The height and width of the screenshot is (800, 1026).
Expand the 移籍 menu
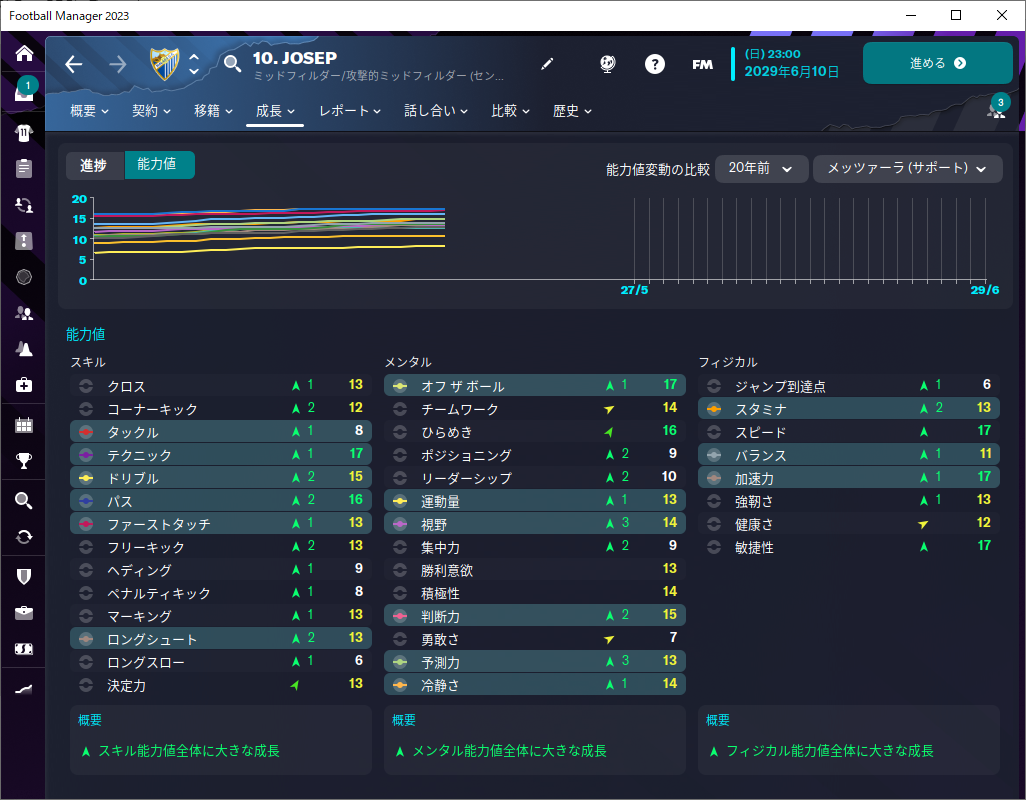[213, 111]
